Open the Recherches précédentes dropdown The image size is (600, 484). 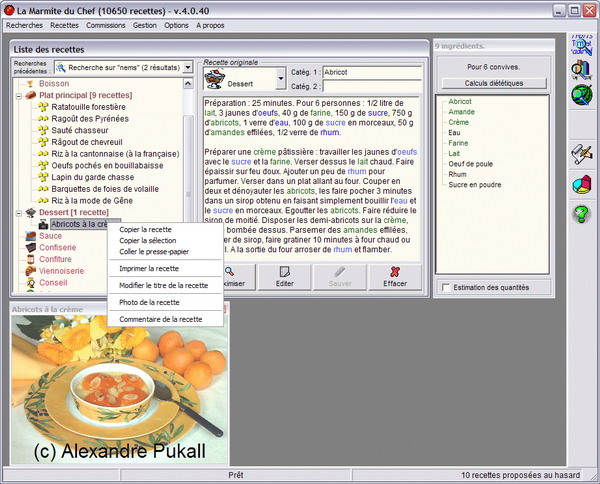click(188, 67)
